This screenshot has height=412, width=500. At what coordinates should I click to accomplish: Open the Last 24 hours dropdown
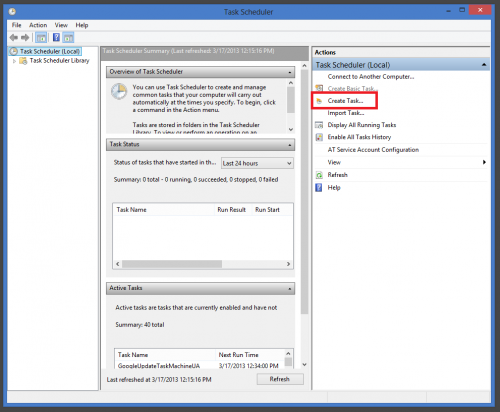click(x=257, y=163)
